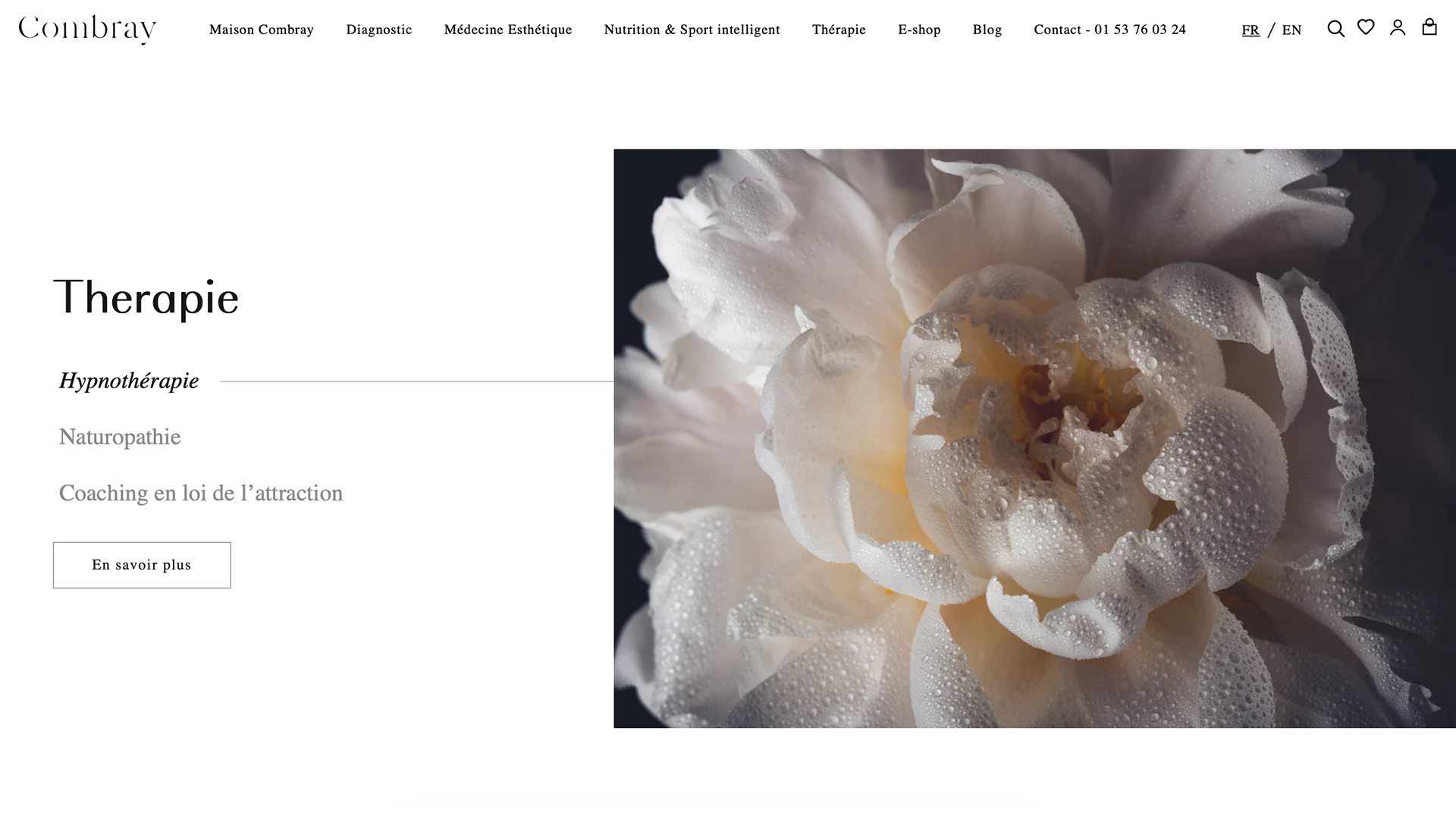The image size is (1456, 819).
Task: Open the Blog page
Action: 987,30
